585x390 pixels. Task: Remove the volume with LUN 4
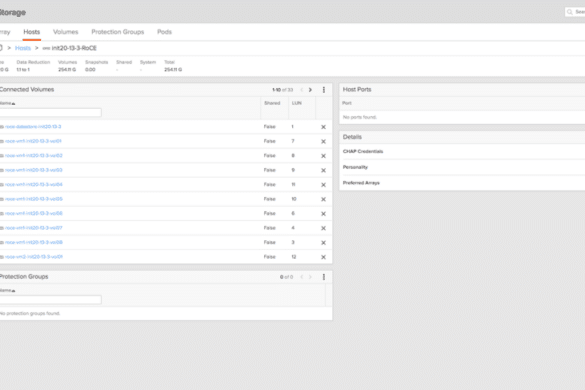tap(323, 228)
